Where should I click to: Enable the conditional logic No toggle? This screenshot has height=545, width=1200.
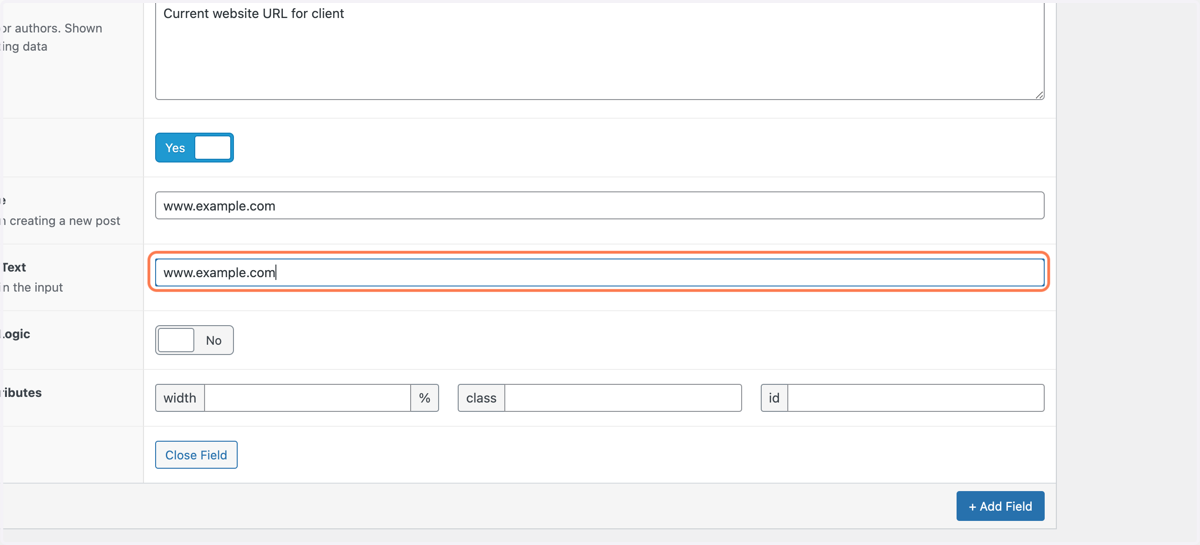tap(194, 340)
